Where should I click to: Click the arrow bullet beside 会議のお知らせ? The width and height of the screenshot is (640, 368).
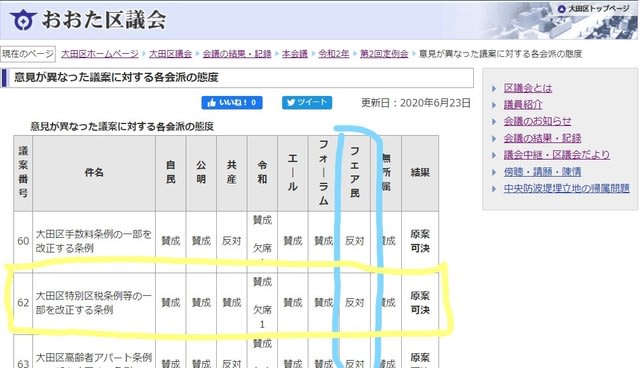494,122
